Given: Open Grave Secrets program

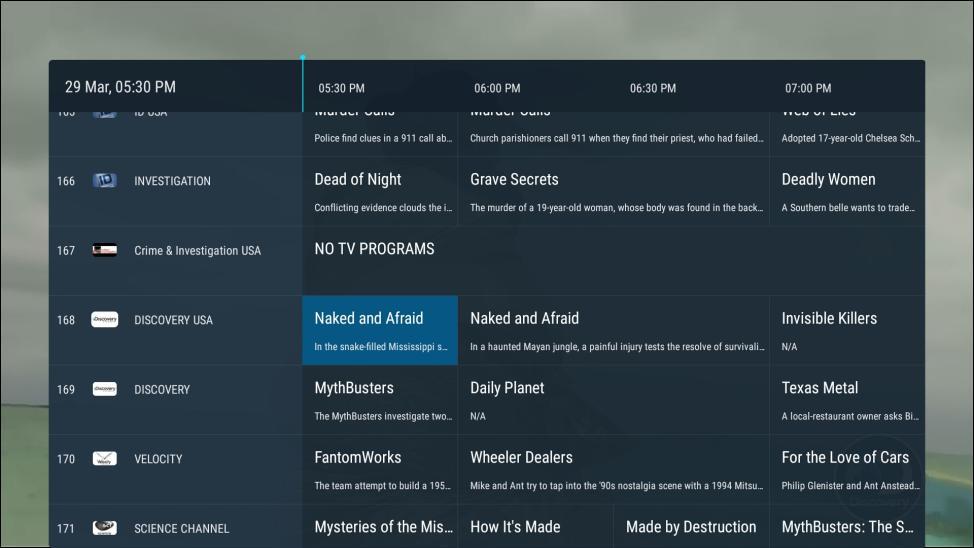Looking at the screenshot, I should point(614,191).
